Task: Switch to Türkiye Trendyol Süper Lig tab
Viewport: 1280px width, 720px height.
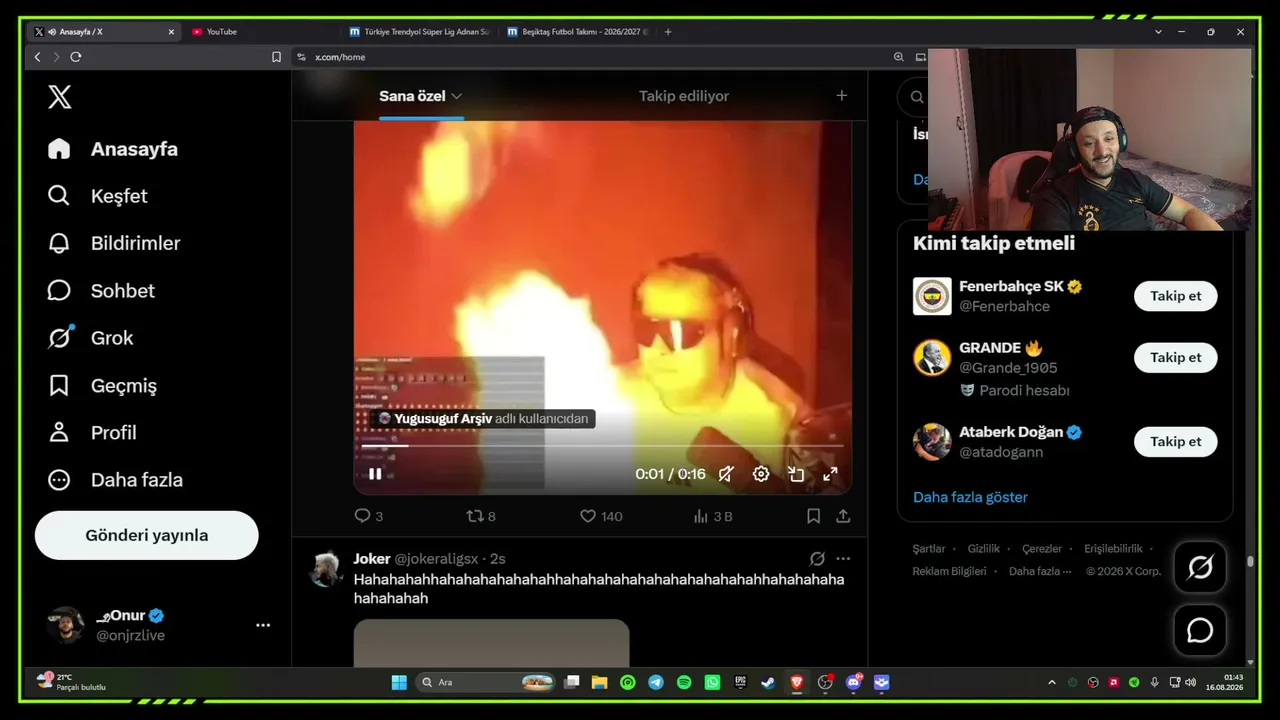Action: (x=420, y=32)
